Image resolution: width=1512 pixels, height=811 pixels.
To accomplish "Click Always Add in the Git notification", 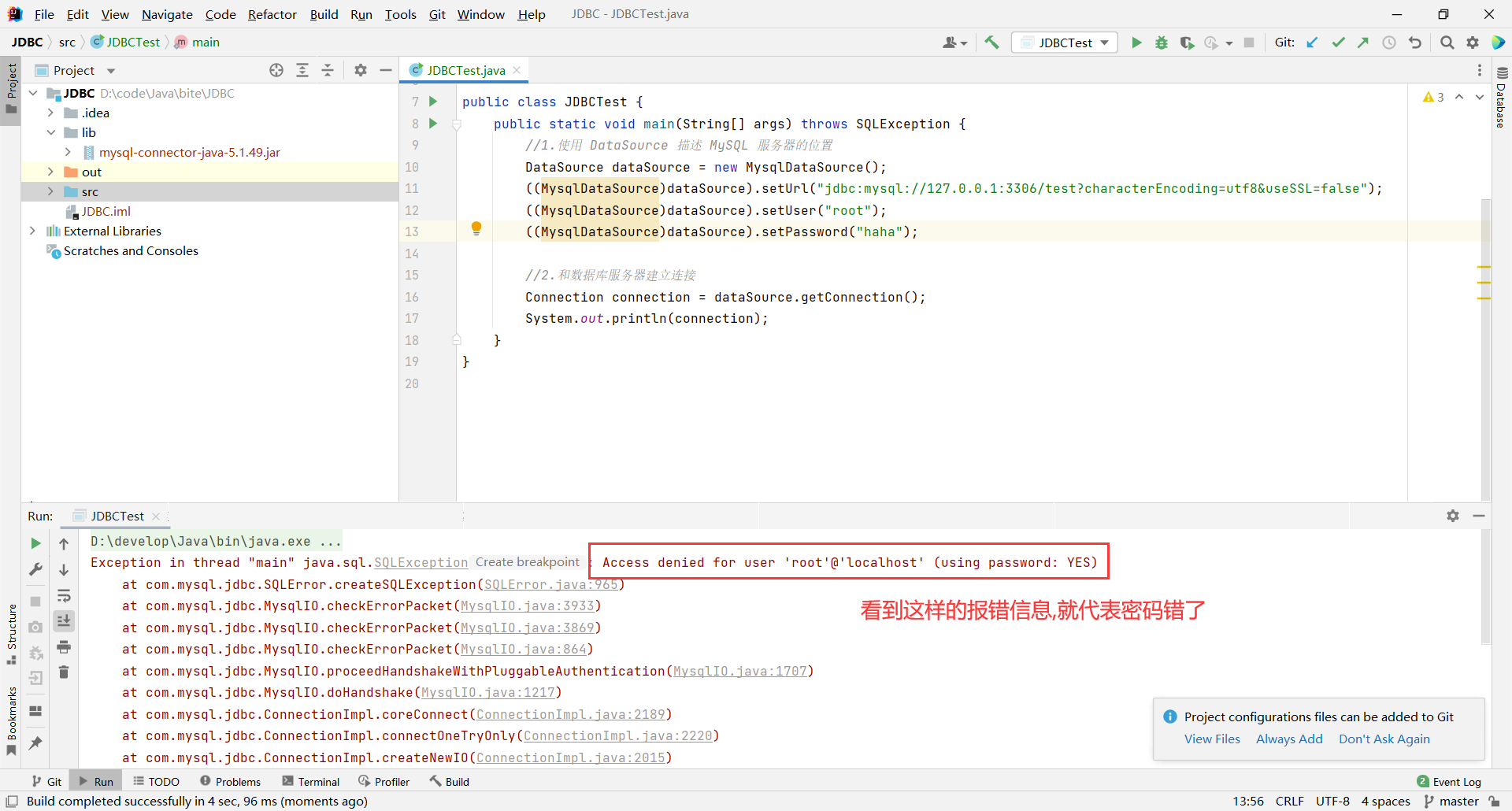I will point(1288,739).
